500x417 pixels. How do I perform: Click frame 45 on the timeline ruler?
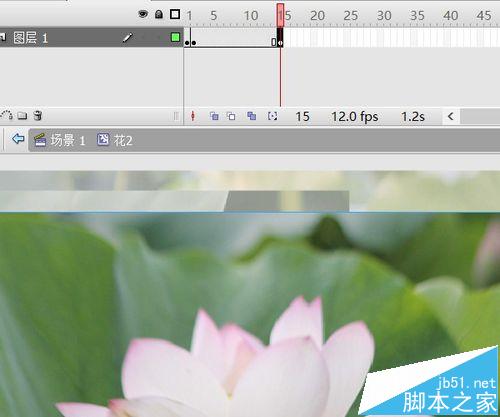484,16
